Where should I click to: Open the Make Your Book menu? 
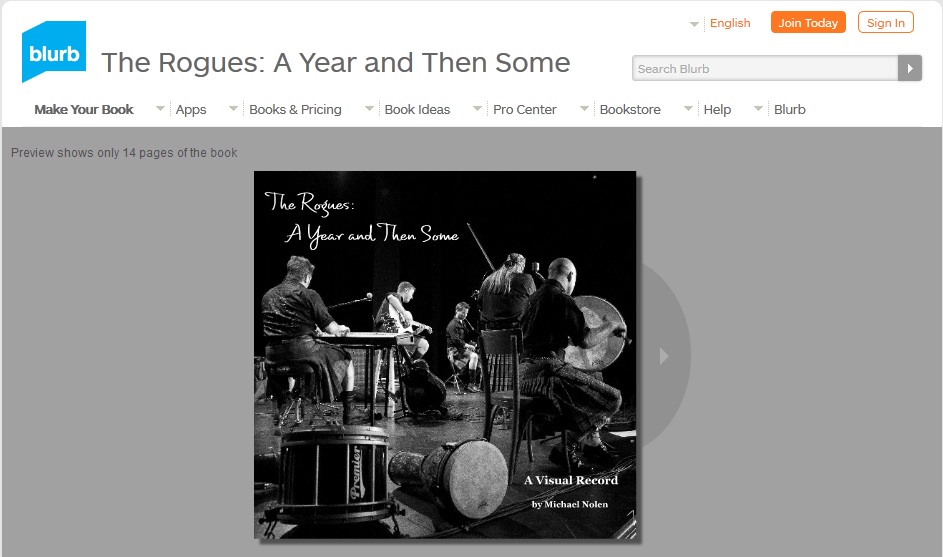pos(84,109)
